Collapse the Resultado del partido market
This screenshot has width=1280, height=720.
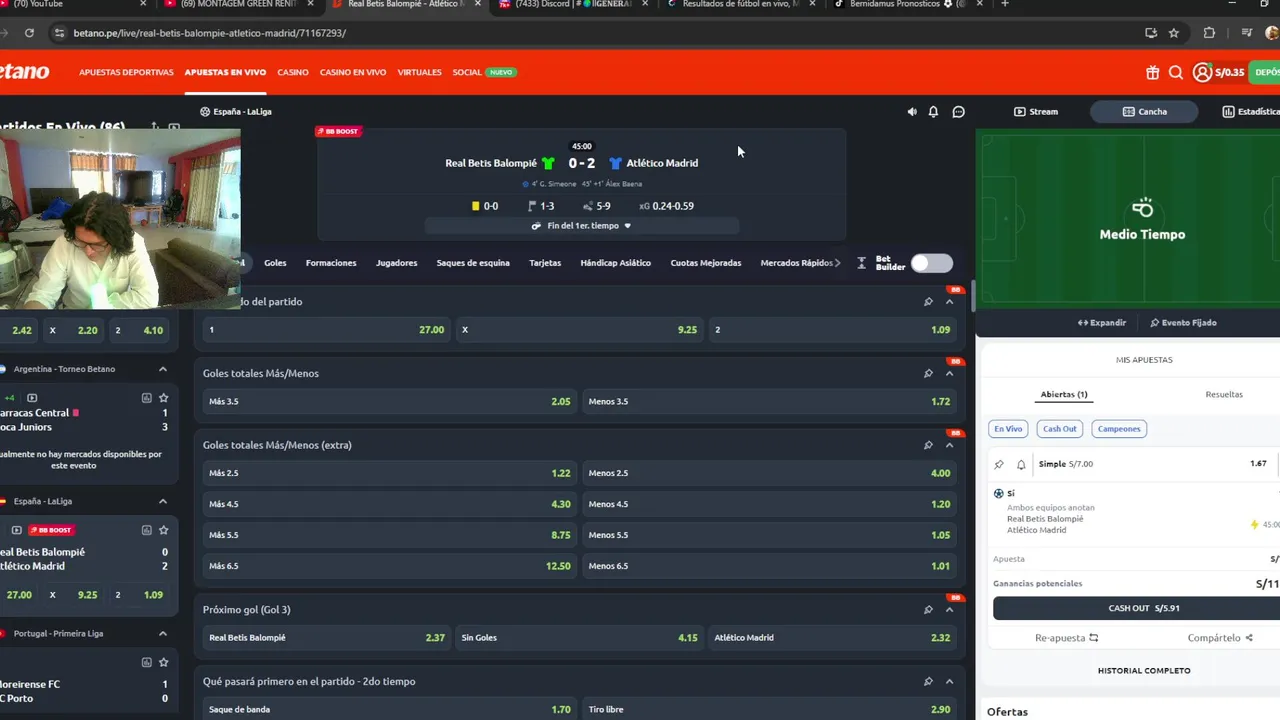(949, 301)
